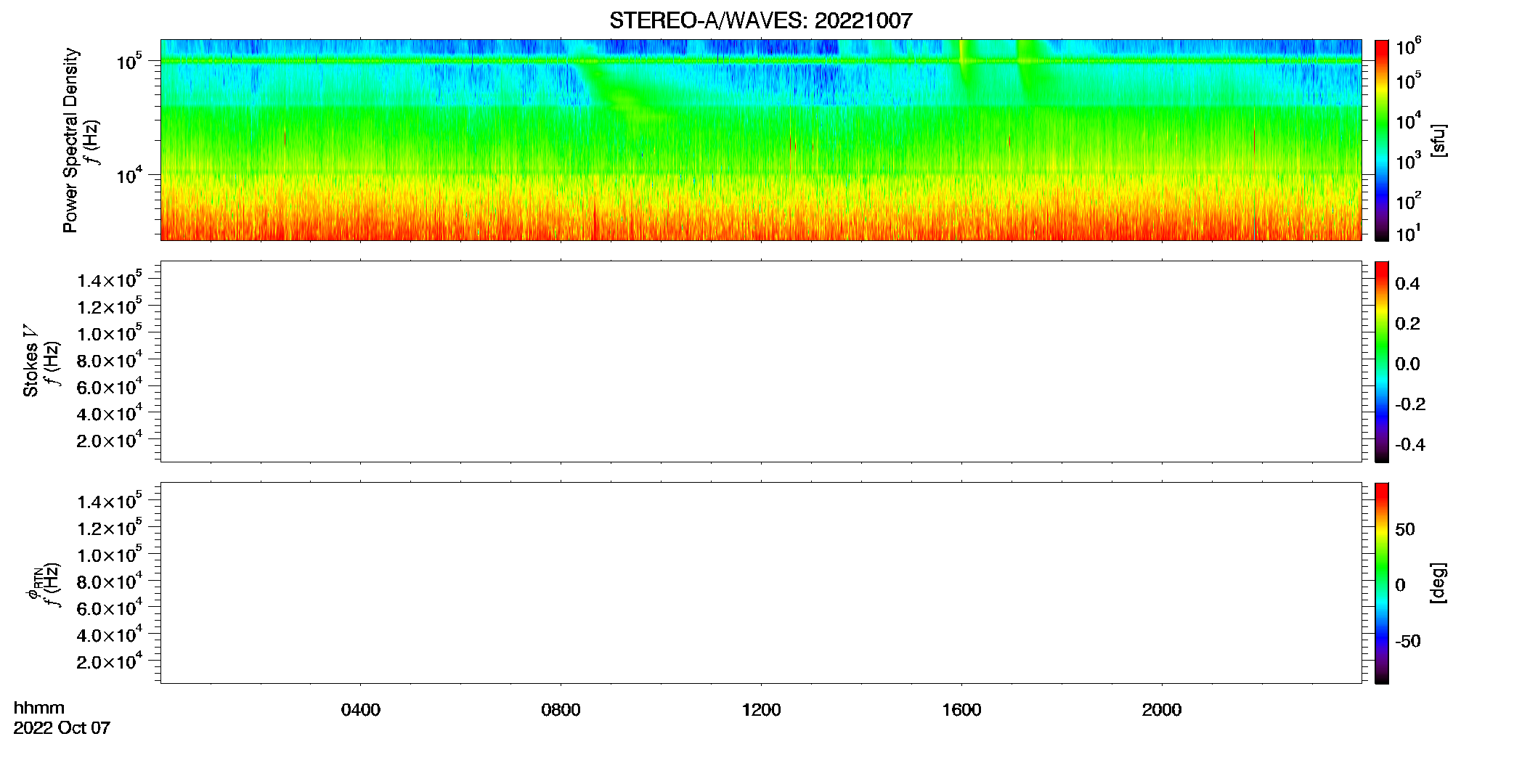The height and width of the screenshot is (784, 1522).
Task: Click the hhmm time format label
Action: pos(39,708)
